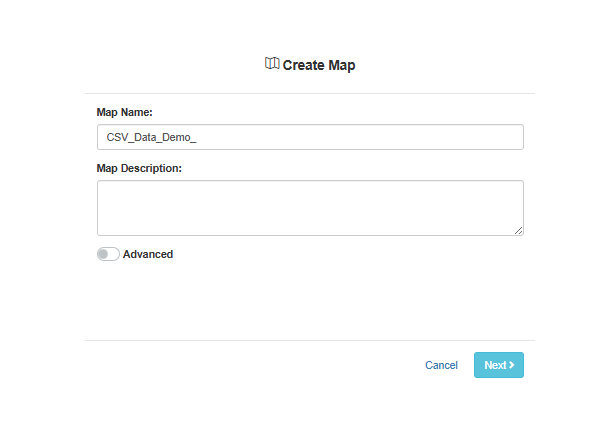Click the Advanced label text
This screenshot has height=432, width=594.
[x=148, y=254]
